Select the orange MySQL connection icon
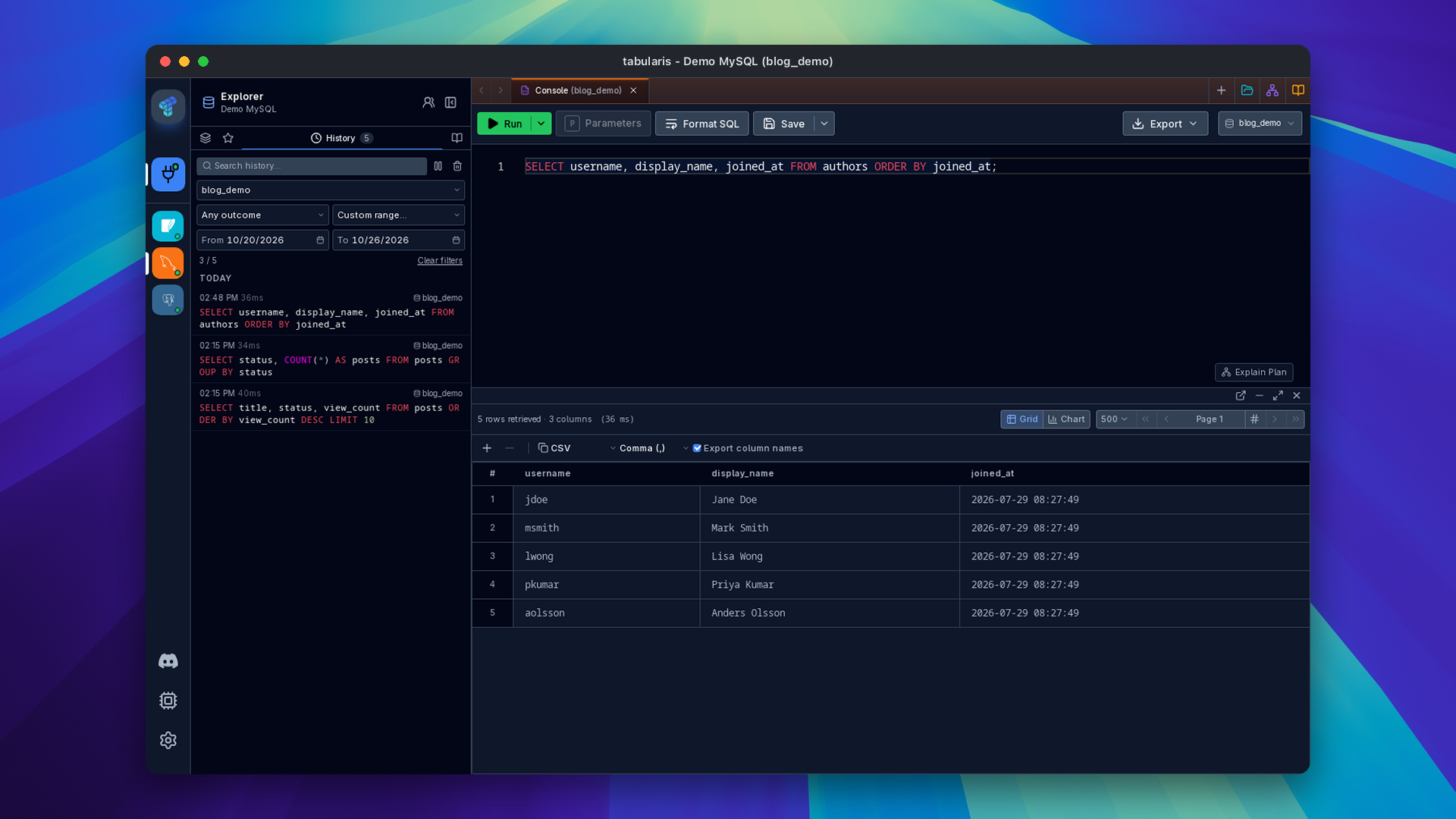This screenshot has width=1456, height=819. [x=168, y=263]
